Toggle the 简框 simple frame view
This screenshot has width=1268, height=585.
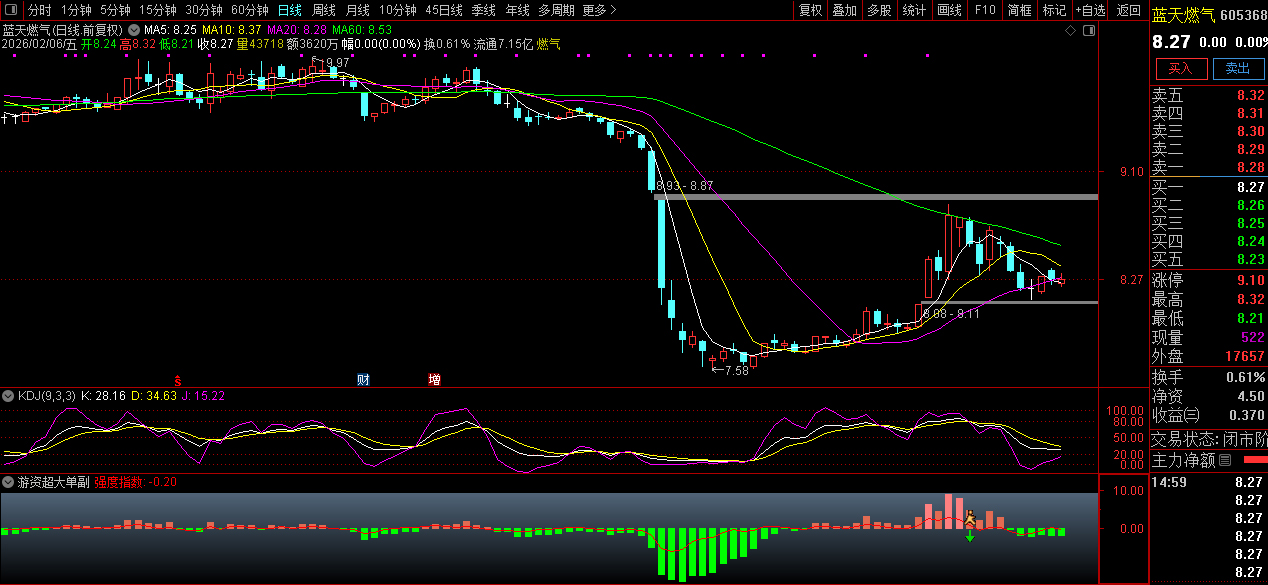coord(1020,10)
